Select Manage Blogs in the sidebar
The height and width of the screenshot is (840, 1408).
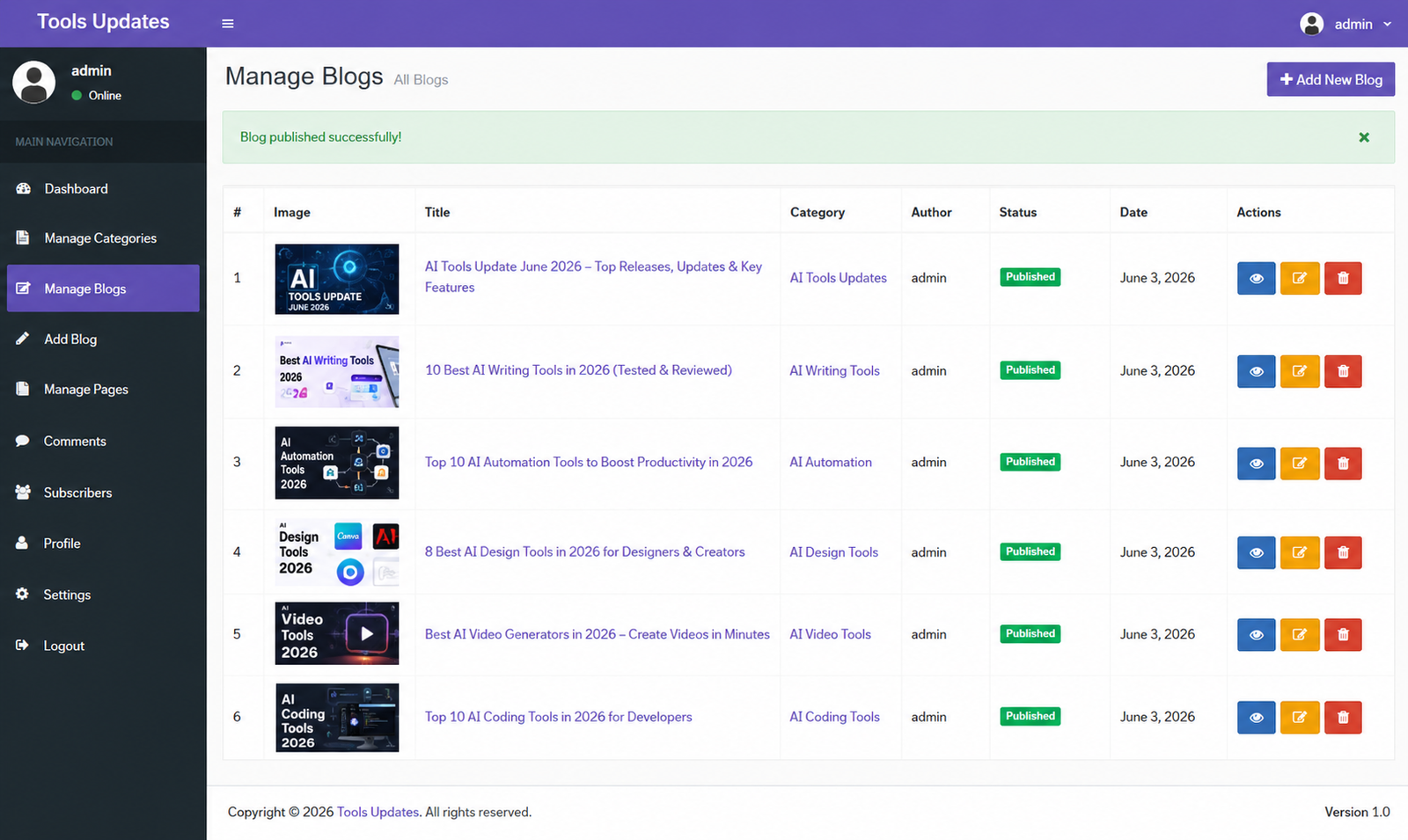(x=103, y=289)
